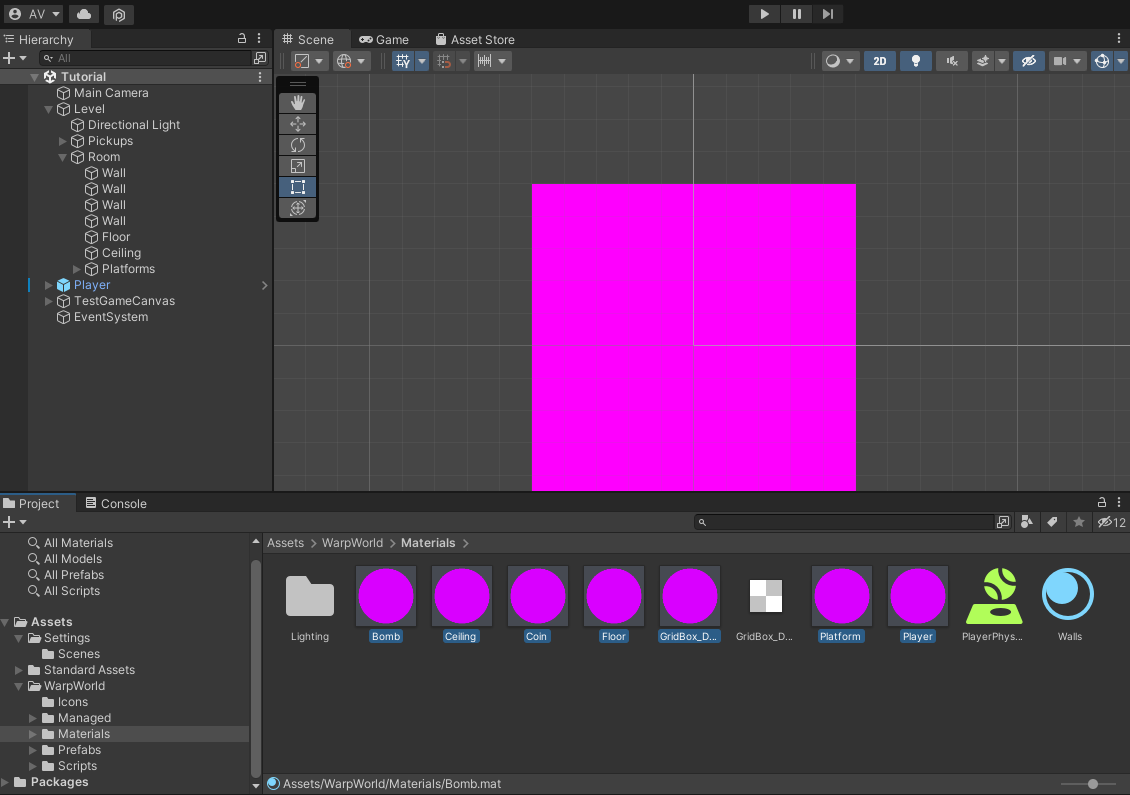The image size is (1130, 795).
Task: Select the Hand (View) tool
Action: click(x=298, y=103)
